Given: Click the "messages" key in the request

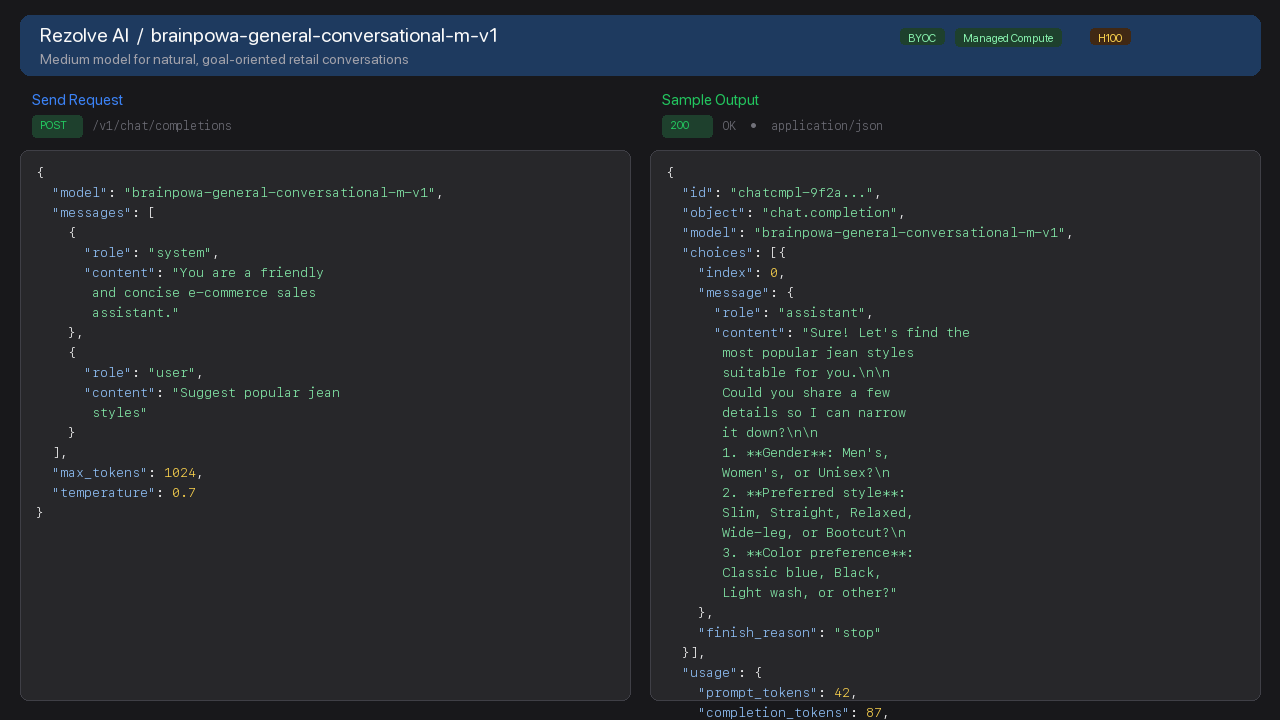Looking at the screenshot, I should pyautogui.click(x=92, y=213).
